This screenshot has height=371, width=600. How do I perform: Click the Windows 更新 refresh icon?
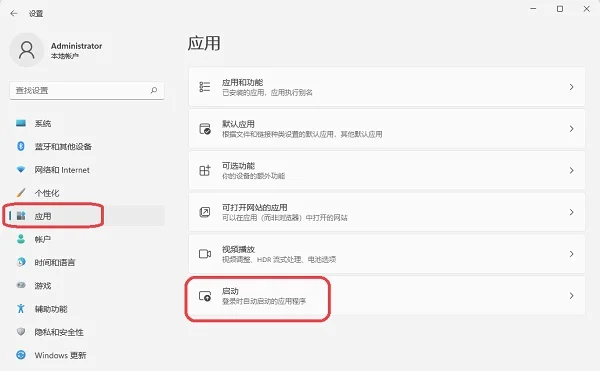[21, 355]
